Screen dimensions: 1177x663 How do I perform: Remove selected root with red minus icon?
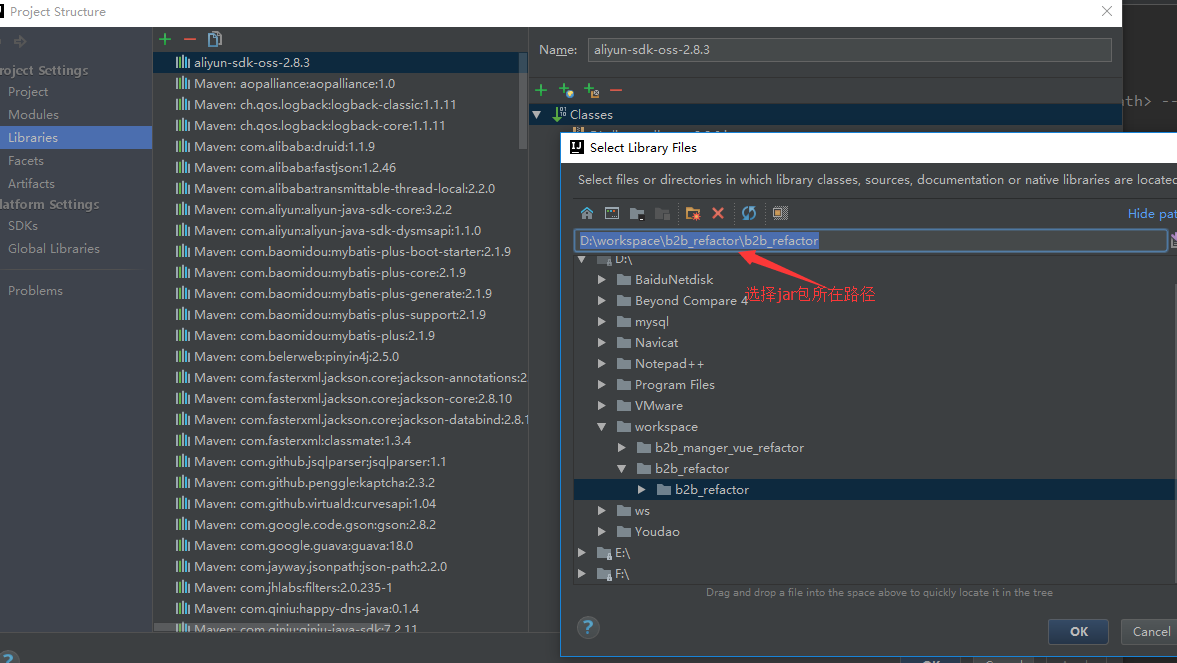point(616,90)
